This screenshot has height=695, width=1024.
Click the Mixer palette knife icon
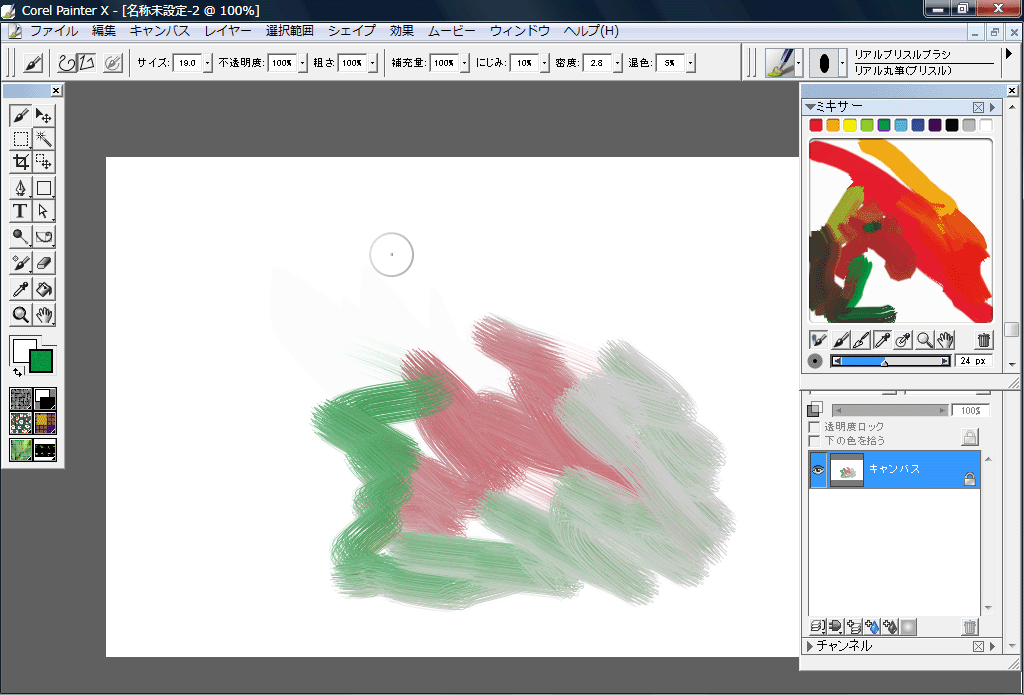tap(862, 340)
